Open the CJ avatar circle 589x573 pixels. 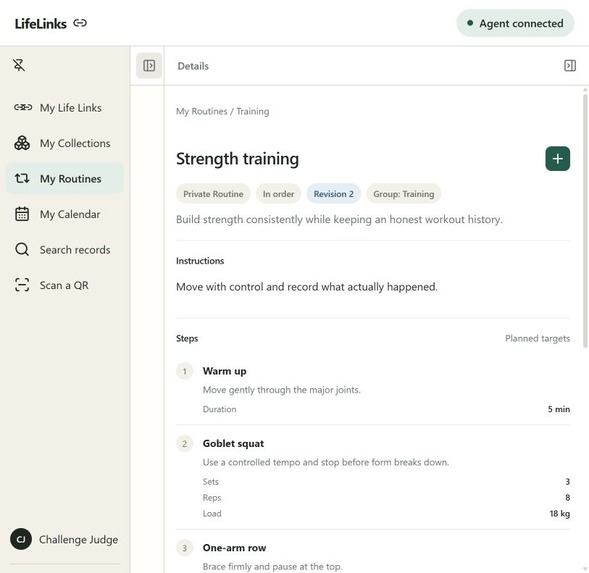tap(21, 539)
